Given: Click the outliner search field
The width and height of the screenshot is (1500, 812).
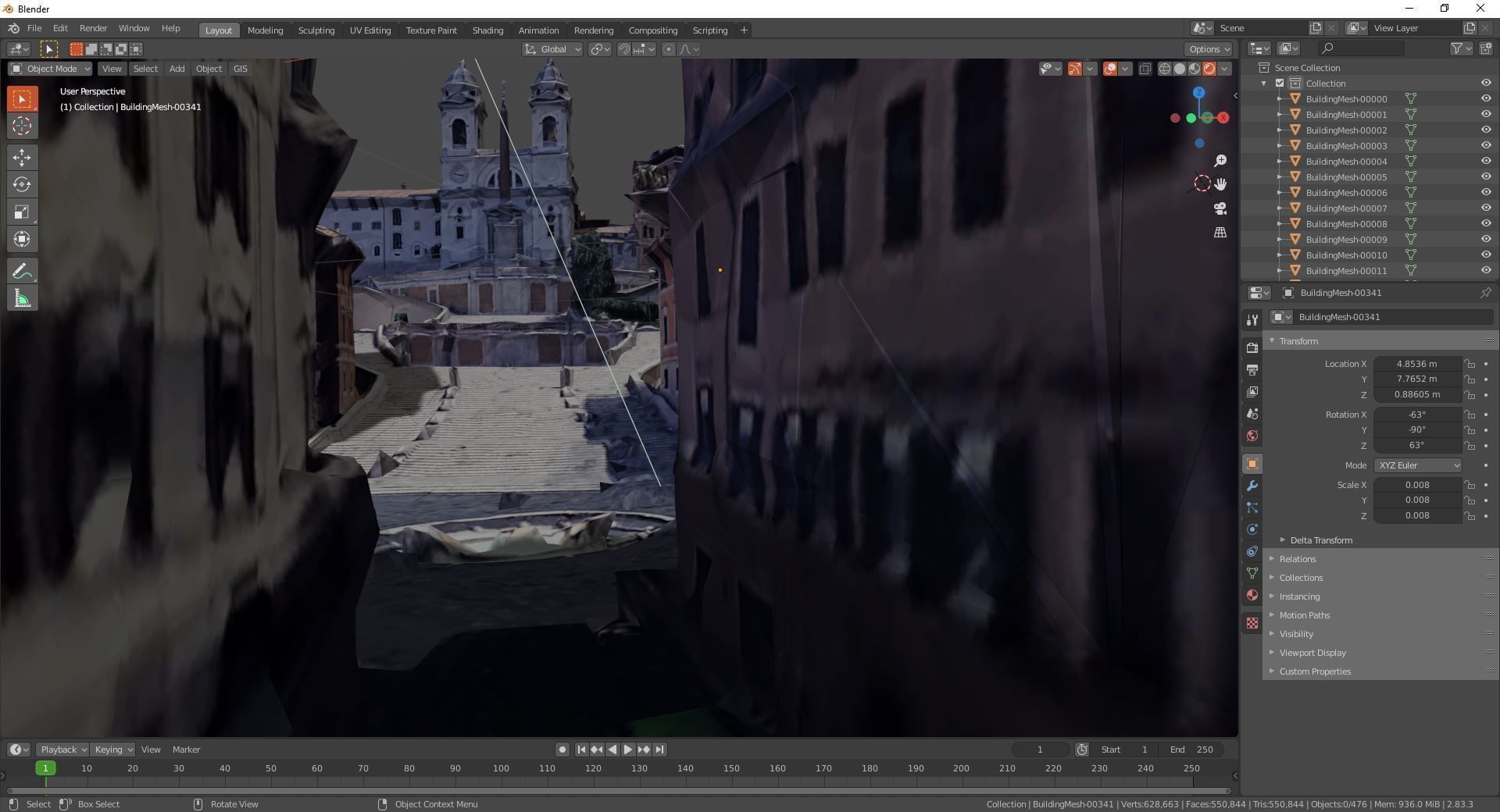Looking at the screenshot, I should click(1359, 48).
